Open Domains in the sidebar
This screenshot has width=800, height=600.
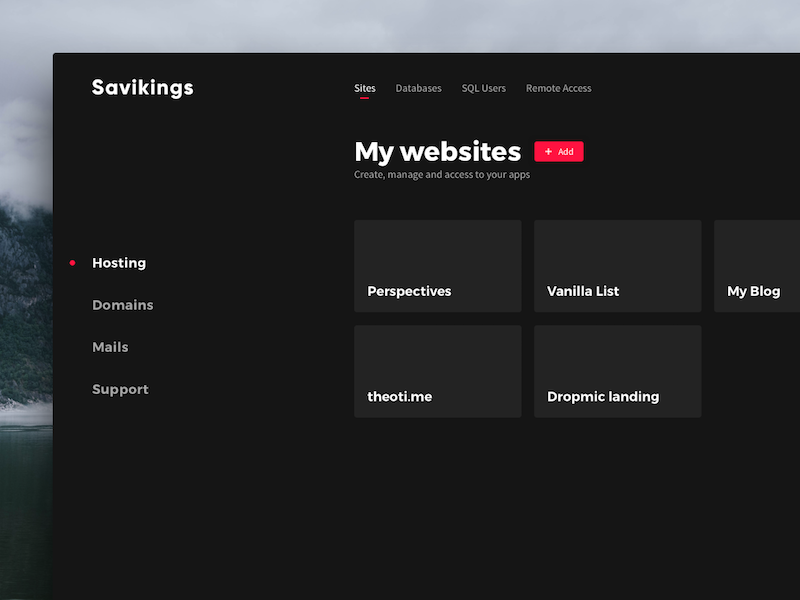[122, 305]
